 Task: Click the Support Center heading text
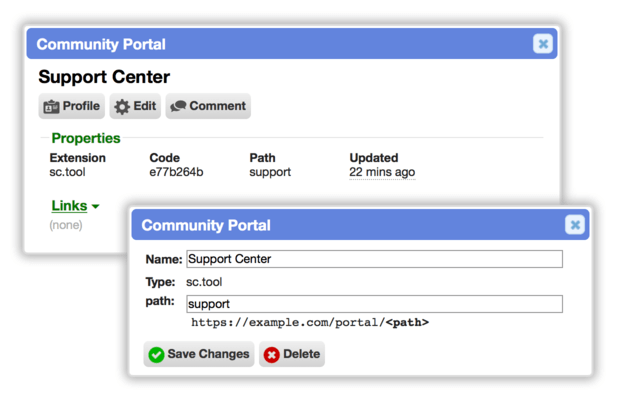point(104,77)
